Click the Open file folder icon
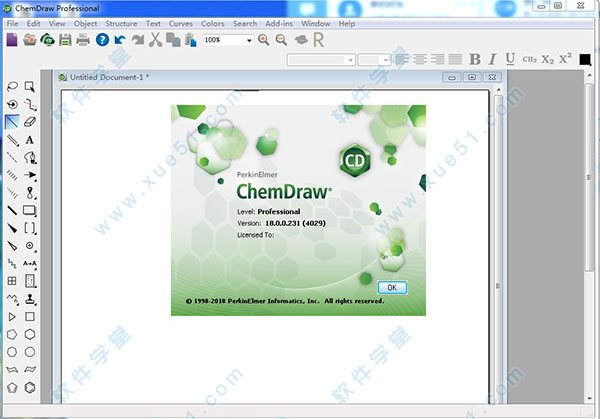Viewport: 600px width, 419px height. [30, 40]
